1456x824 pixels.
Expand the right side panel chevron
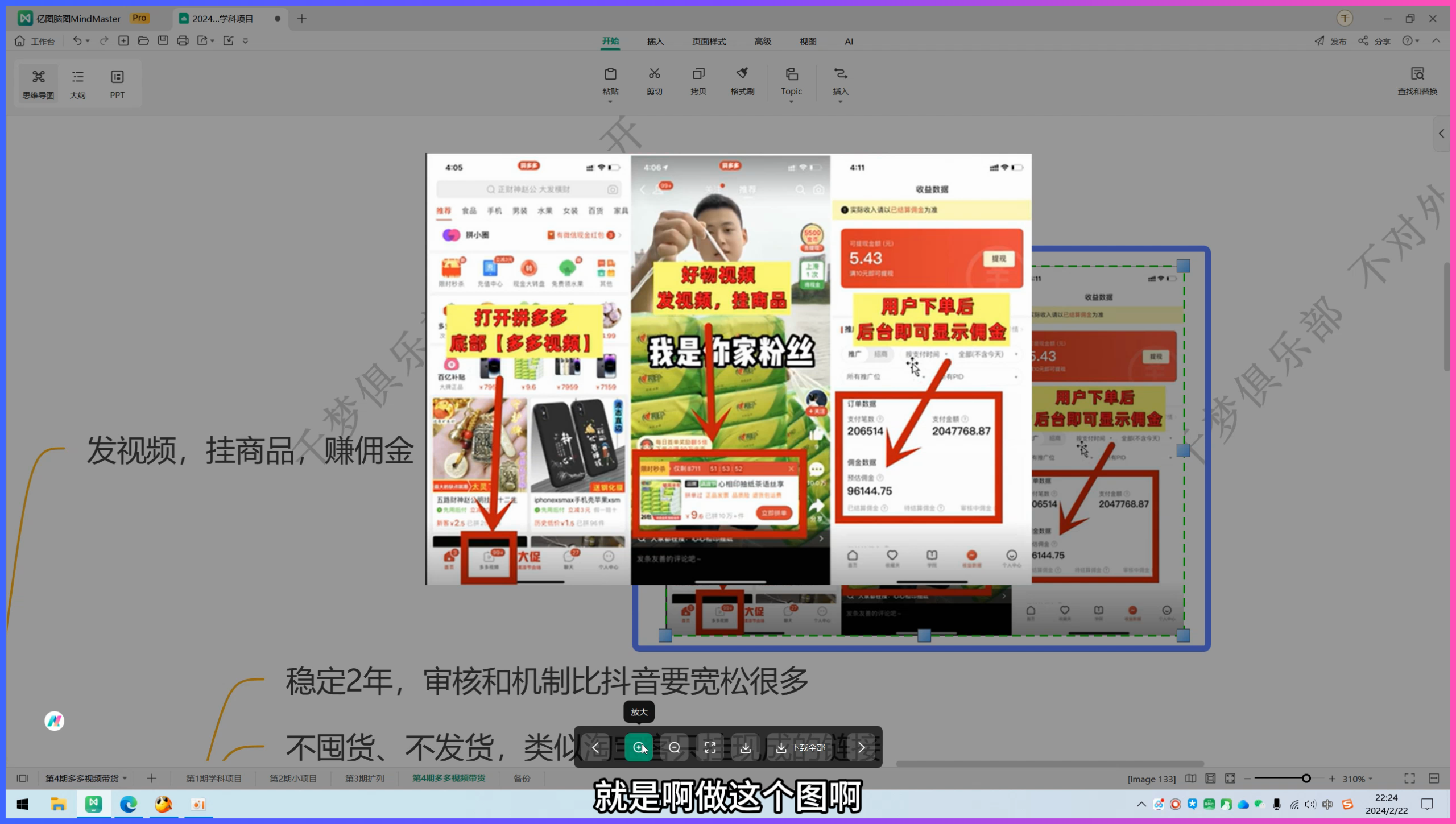tap(1442, 134)
